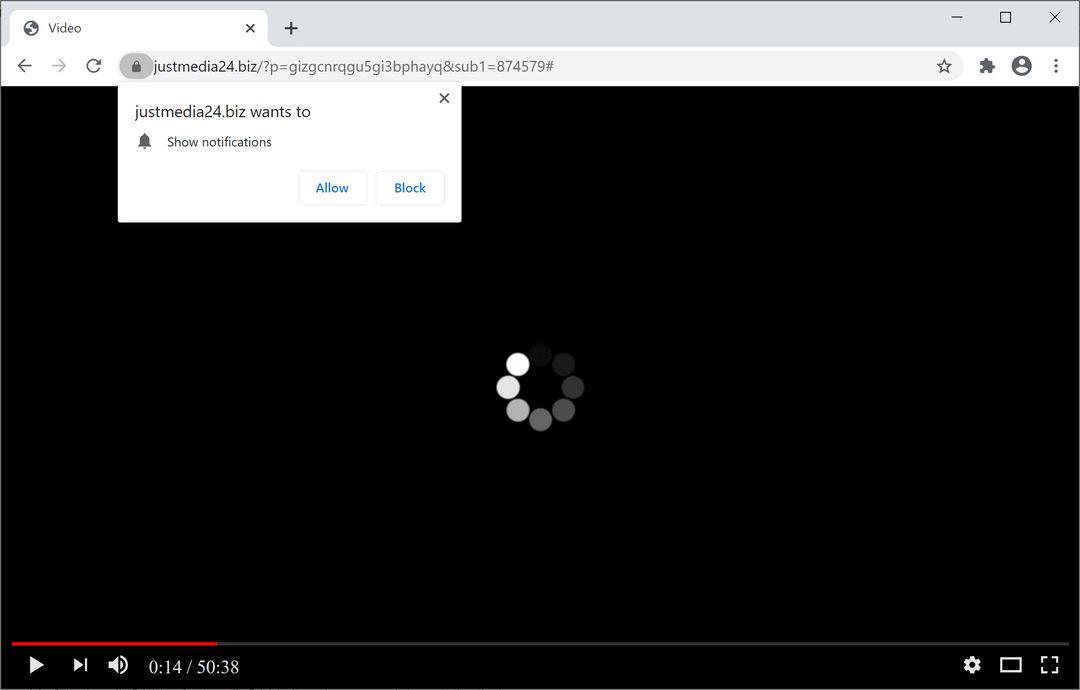Seek on the red video progress bar
The image size is (1080, 690).
[x=114, y=644]
